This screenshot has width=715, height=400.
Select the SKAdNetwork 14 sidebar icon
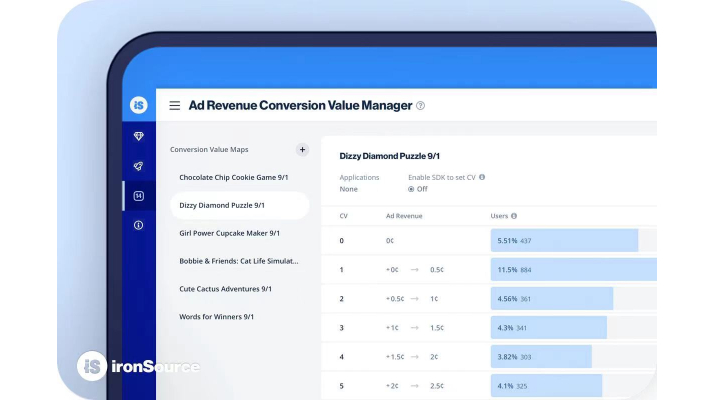[x=139, y=196]
